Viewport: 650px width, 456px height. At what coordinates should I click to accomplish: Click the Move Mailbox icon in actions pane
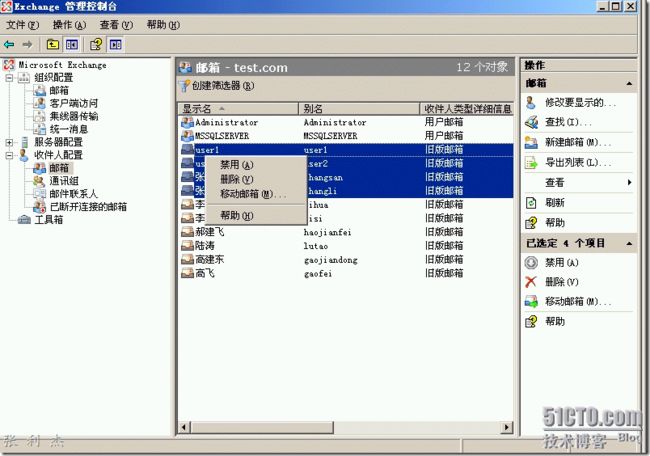tap(531, 301)
